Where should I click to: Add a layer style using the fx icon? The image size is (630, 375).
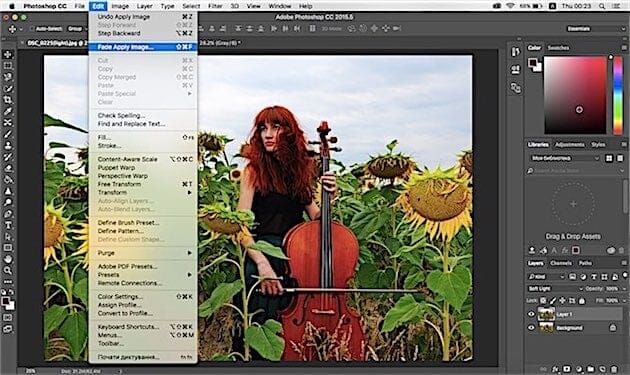pos(555,369)
